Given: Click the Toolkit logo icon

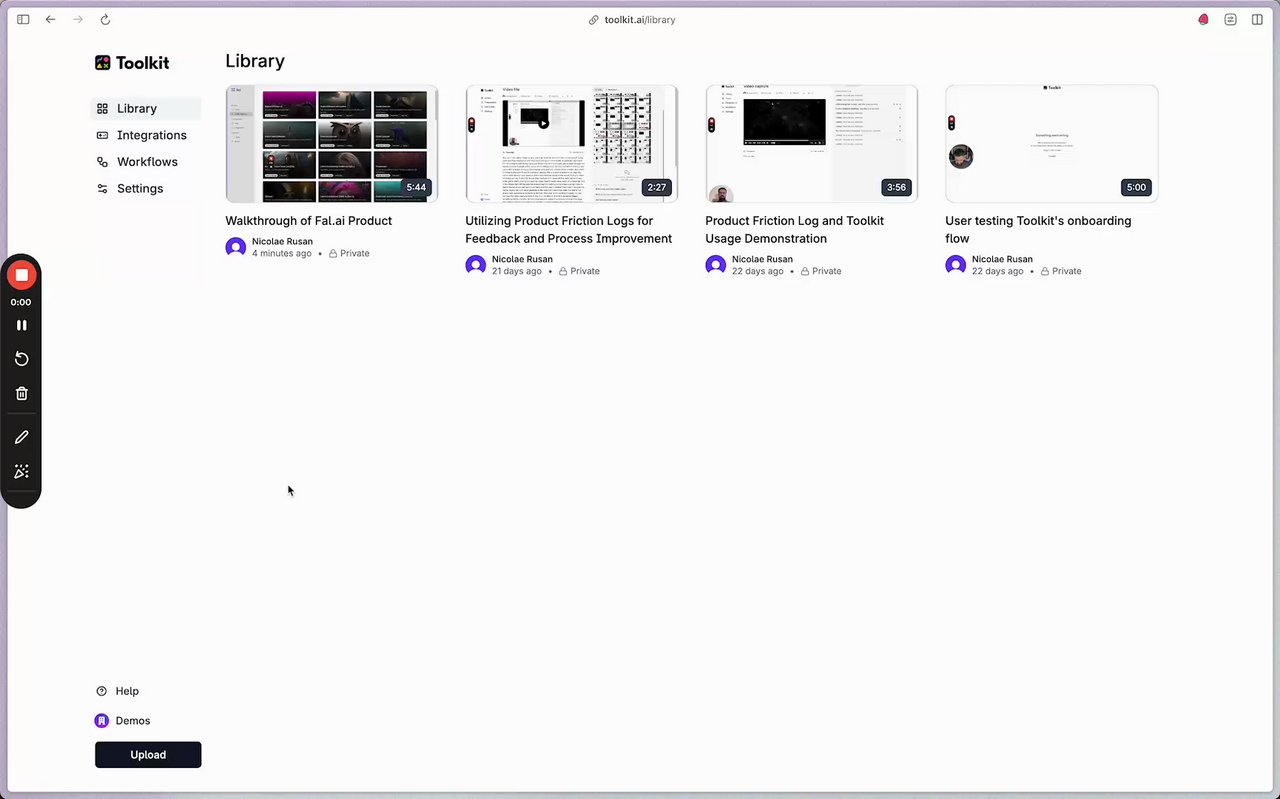Looking at the screenshot, I should click(x=102, y=63).
